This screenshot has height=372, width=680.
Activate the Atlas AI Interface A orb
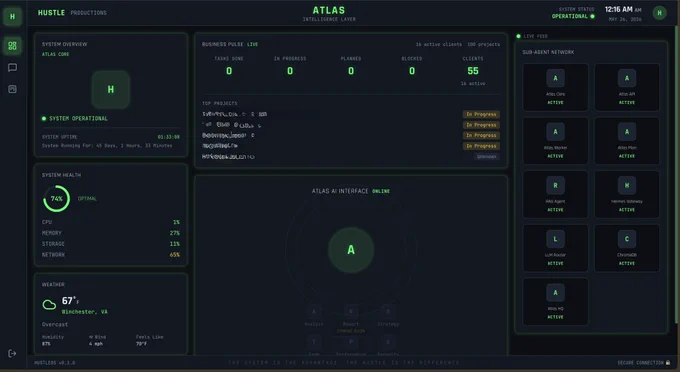click(351, 250)
